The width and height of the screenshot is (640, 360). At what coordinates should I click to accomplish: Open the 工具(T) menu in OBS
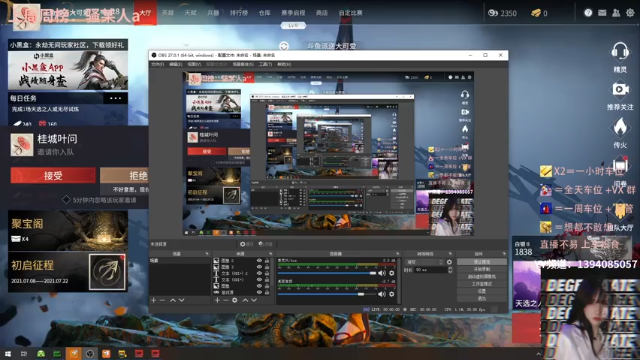pos(265,64)
